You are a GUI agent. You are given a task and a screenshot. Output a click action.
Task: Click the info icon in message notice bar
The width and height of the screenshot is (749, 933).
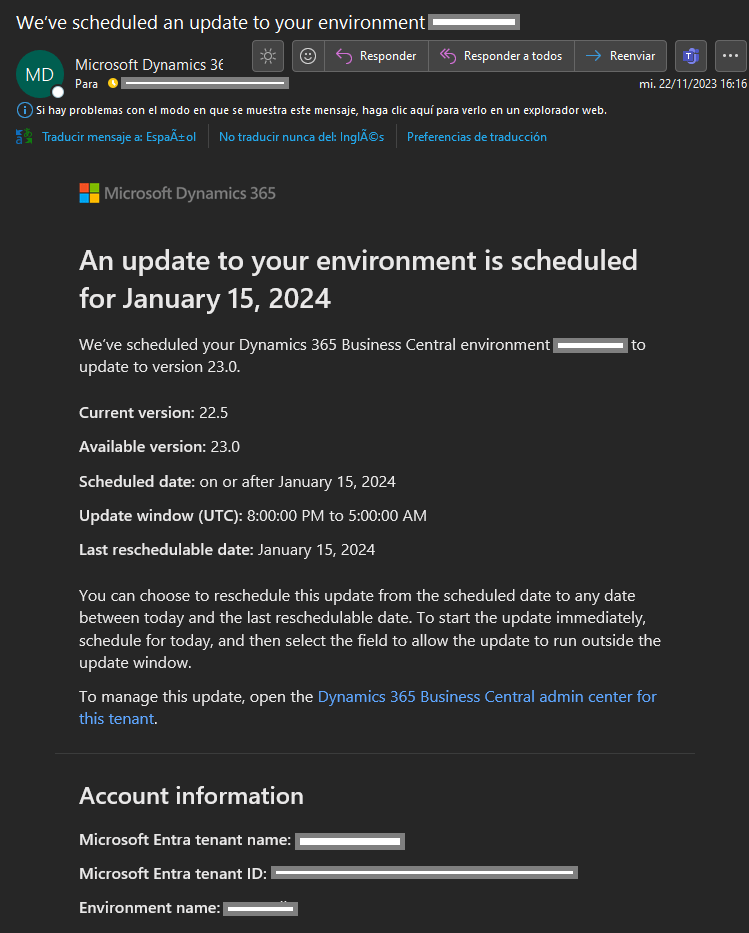[25, 109]
